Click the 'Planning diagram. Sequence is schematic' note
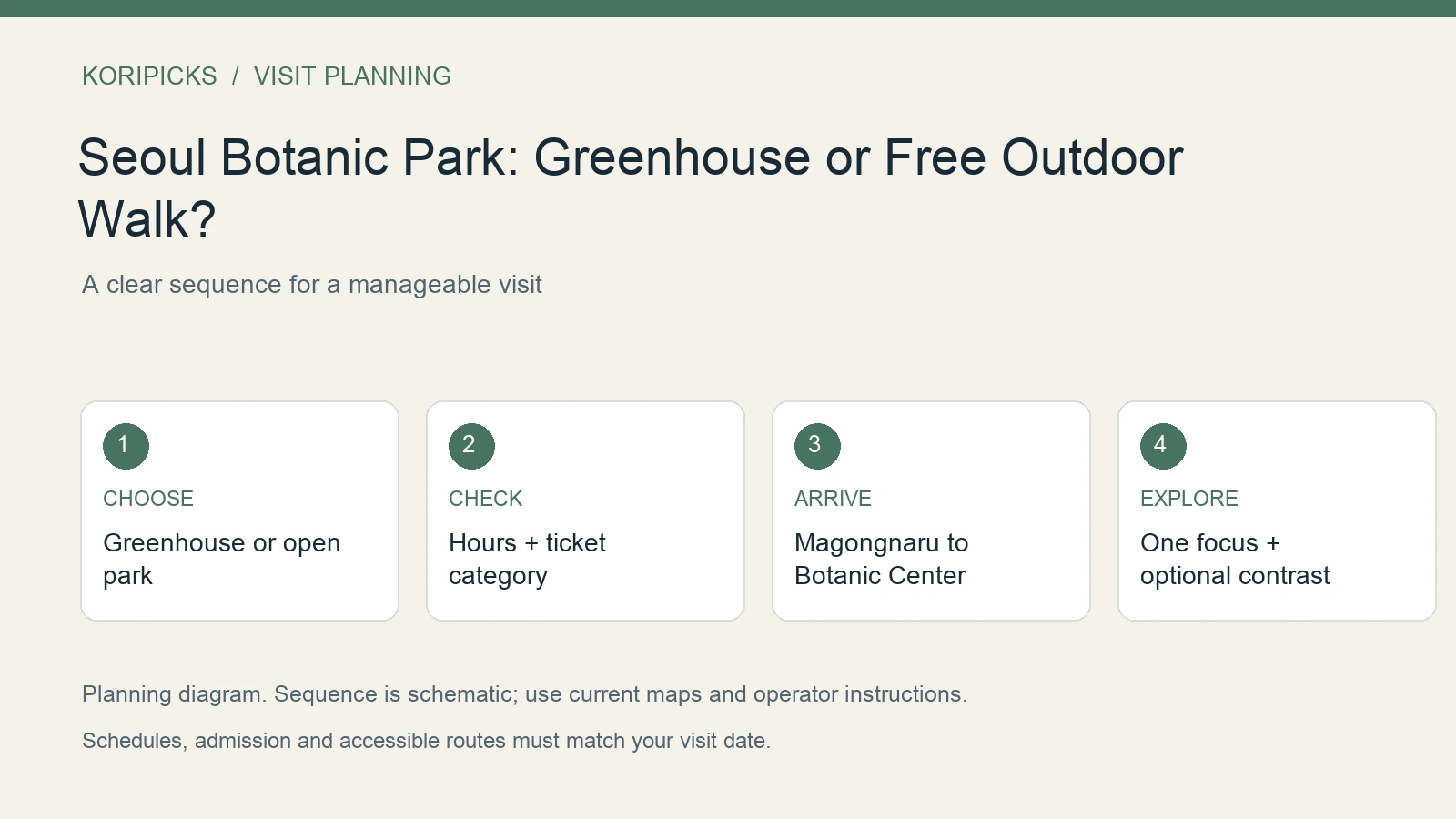 tap(524, 694)
